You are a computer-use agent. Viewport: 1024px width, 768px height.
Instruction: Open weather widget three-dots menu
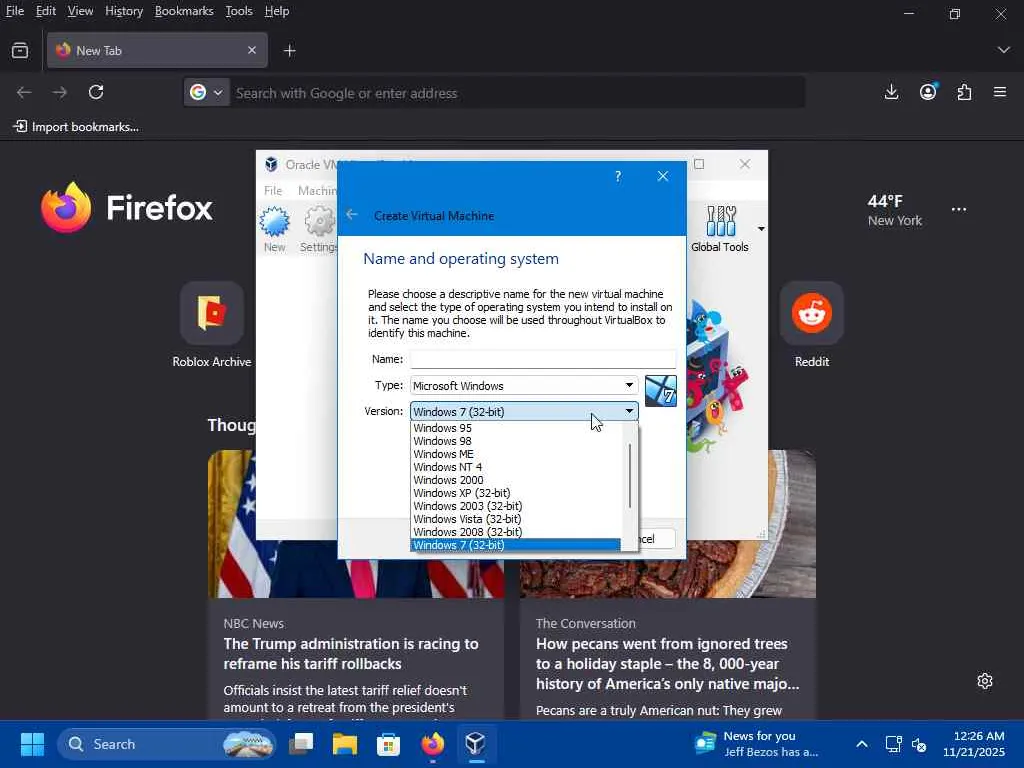pos(959,210)
